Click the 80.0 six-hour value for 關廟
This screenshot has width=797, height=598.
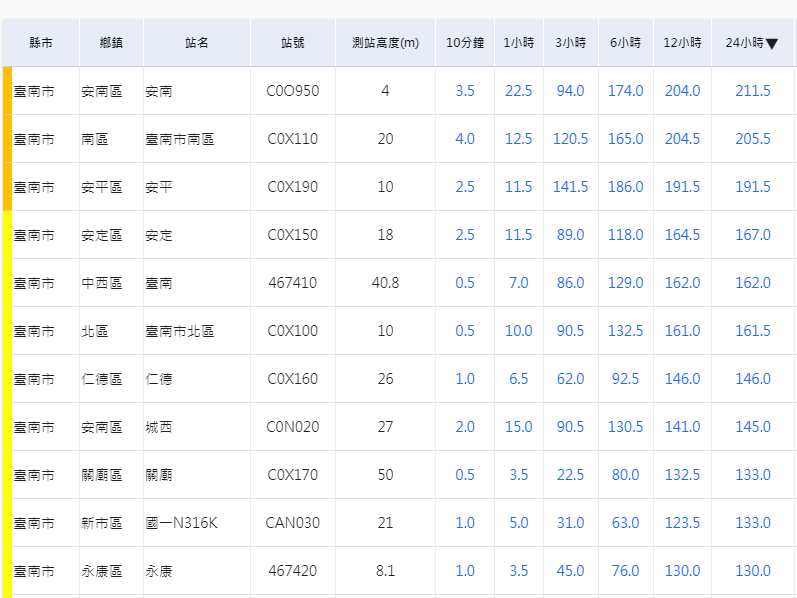625,475
